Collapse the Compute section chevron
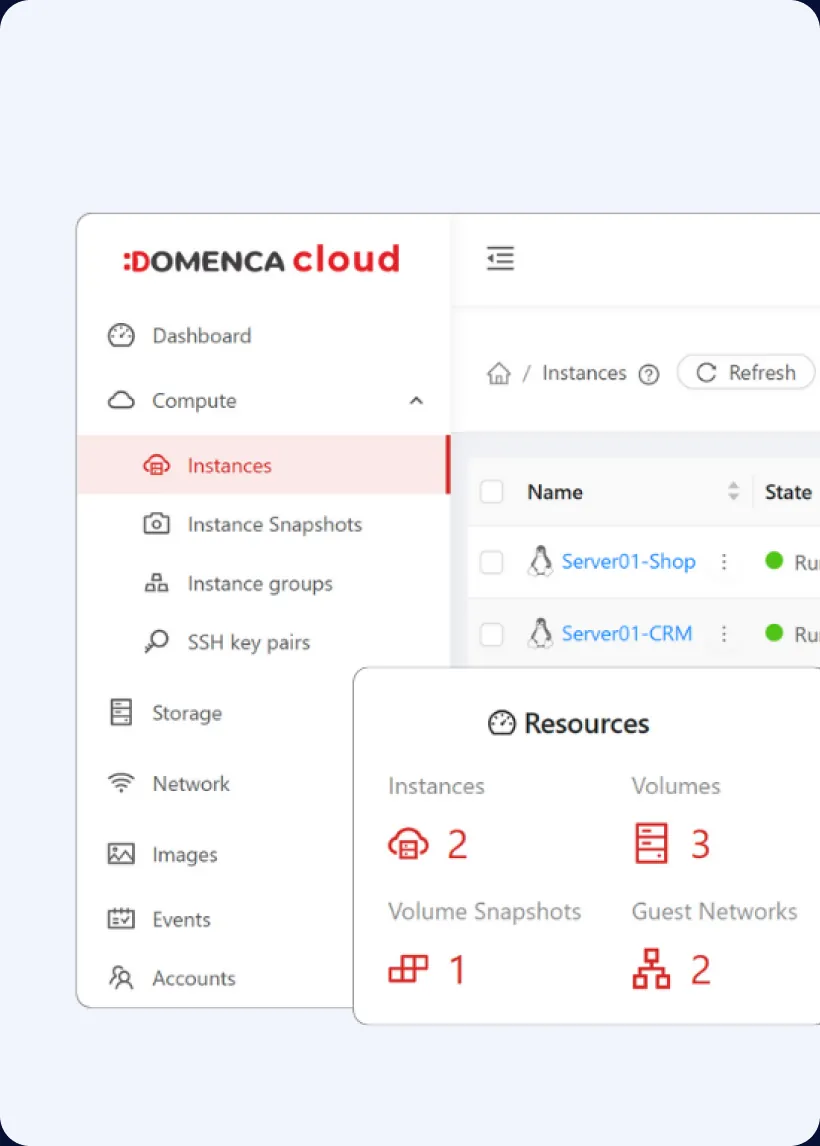This screenshot has width=820, height=1146. pyautogui.click(x=417, y=401)
